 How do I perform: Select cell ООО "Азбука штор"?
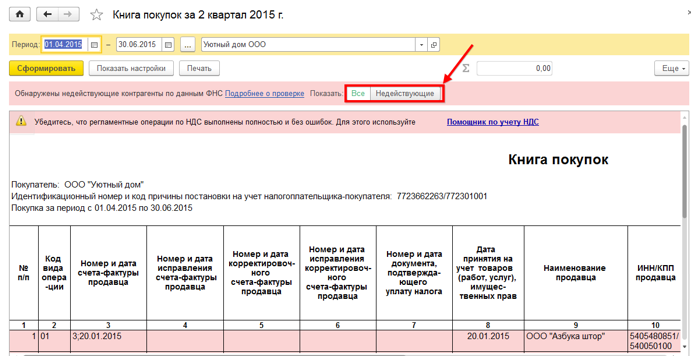pyautogui.click(x=576, y=341)
